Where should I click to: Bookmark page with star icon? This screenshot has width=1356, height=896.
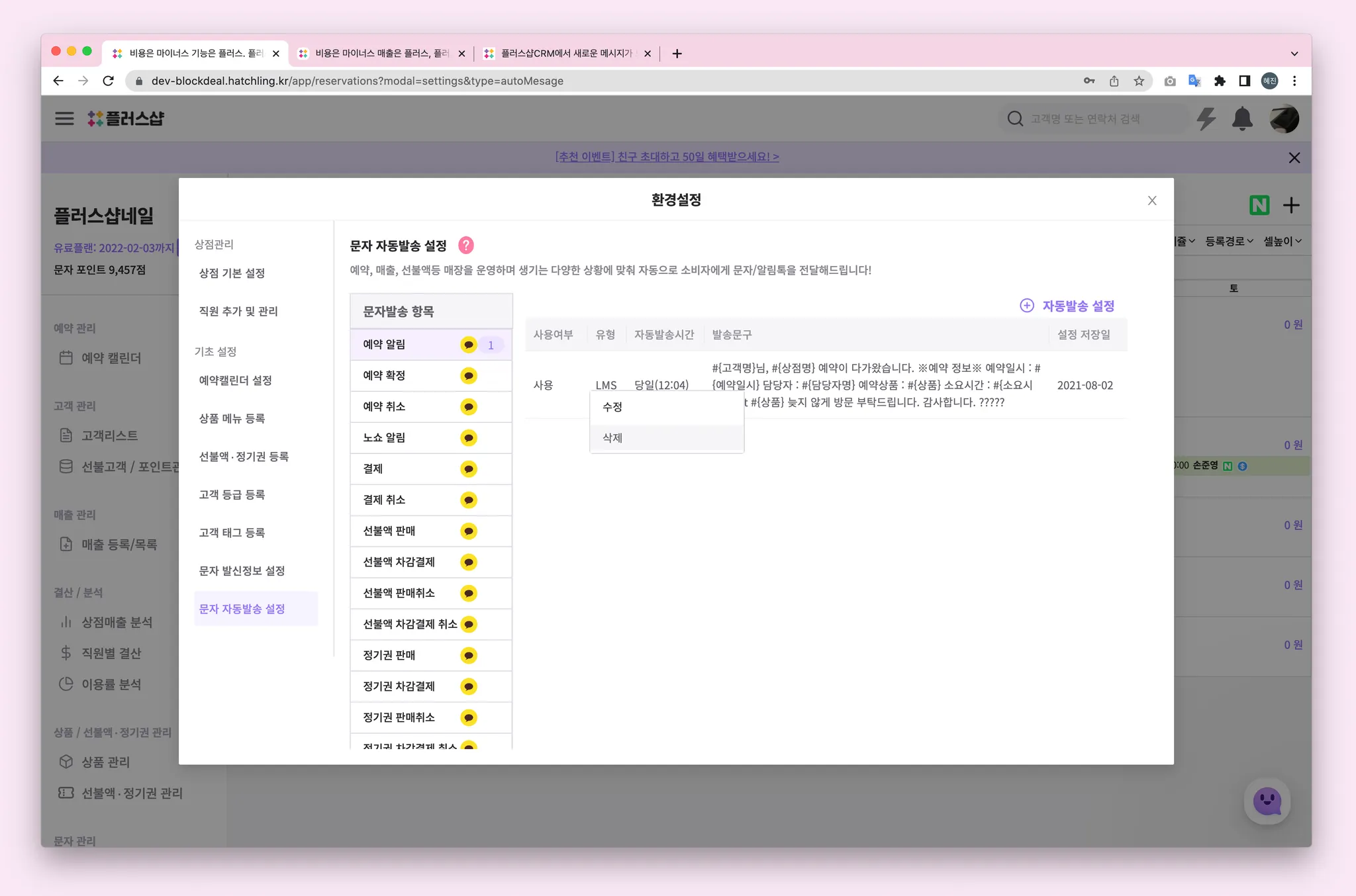[1139, 81]
